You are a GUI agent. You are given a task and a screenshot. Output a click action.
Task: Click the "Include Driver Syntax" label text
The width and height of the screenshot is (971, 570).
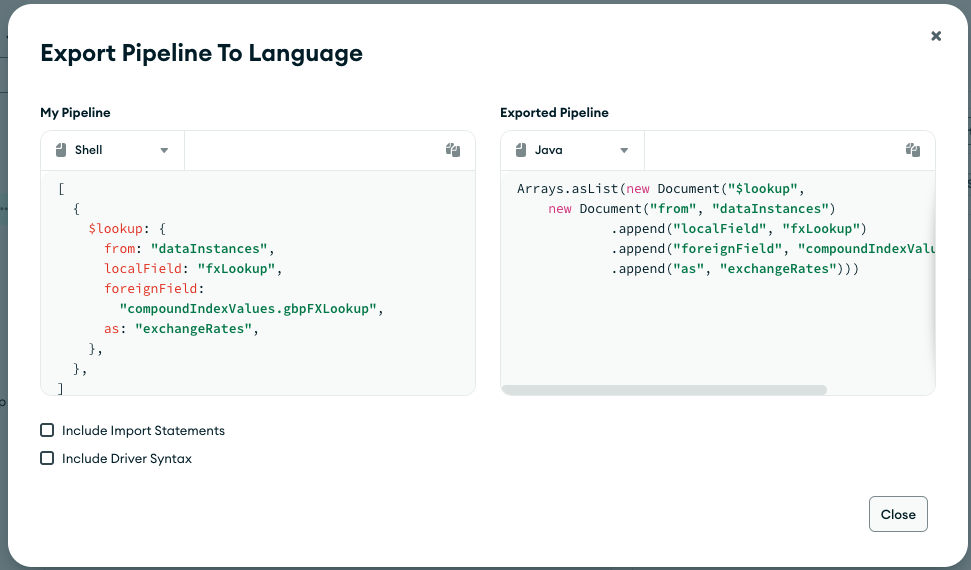127,458
